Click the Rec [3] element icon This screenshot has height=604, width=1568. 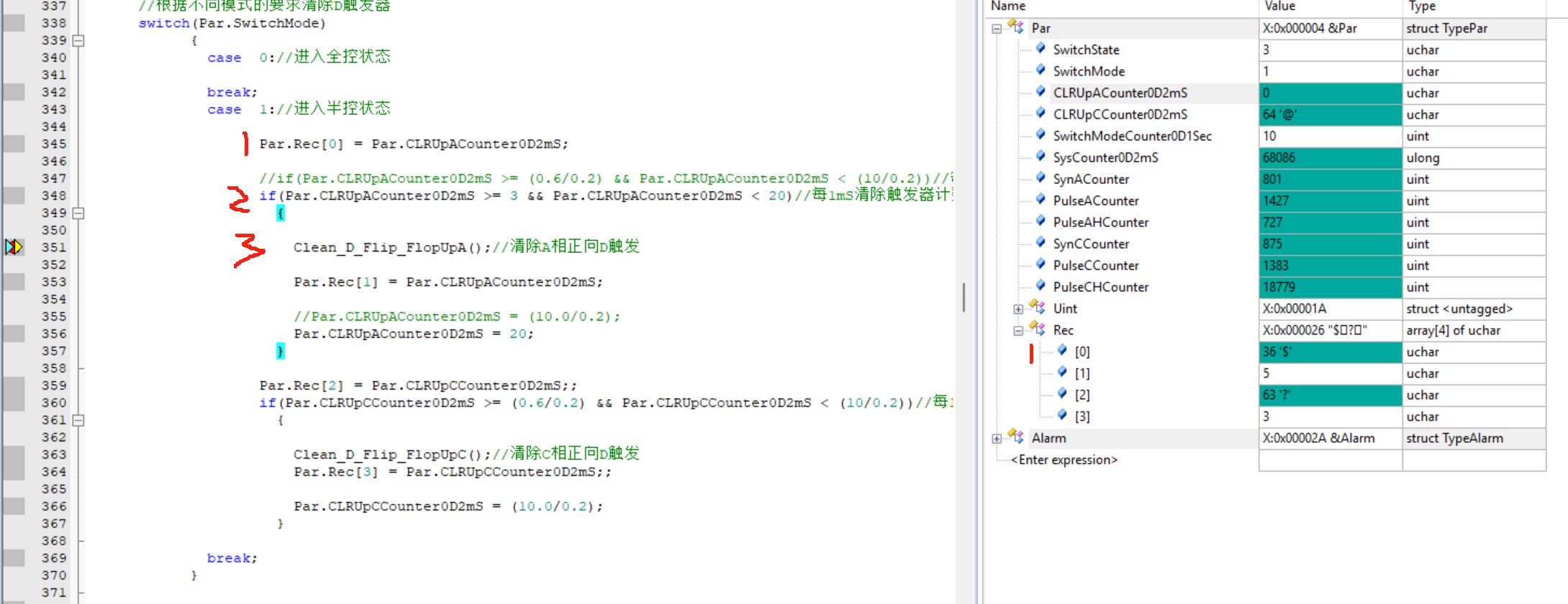1062,415
